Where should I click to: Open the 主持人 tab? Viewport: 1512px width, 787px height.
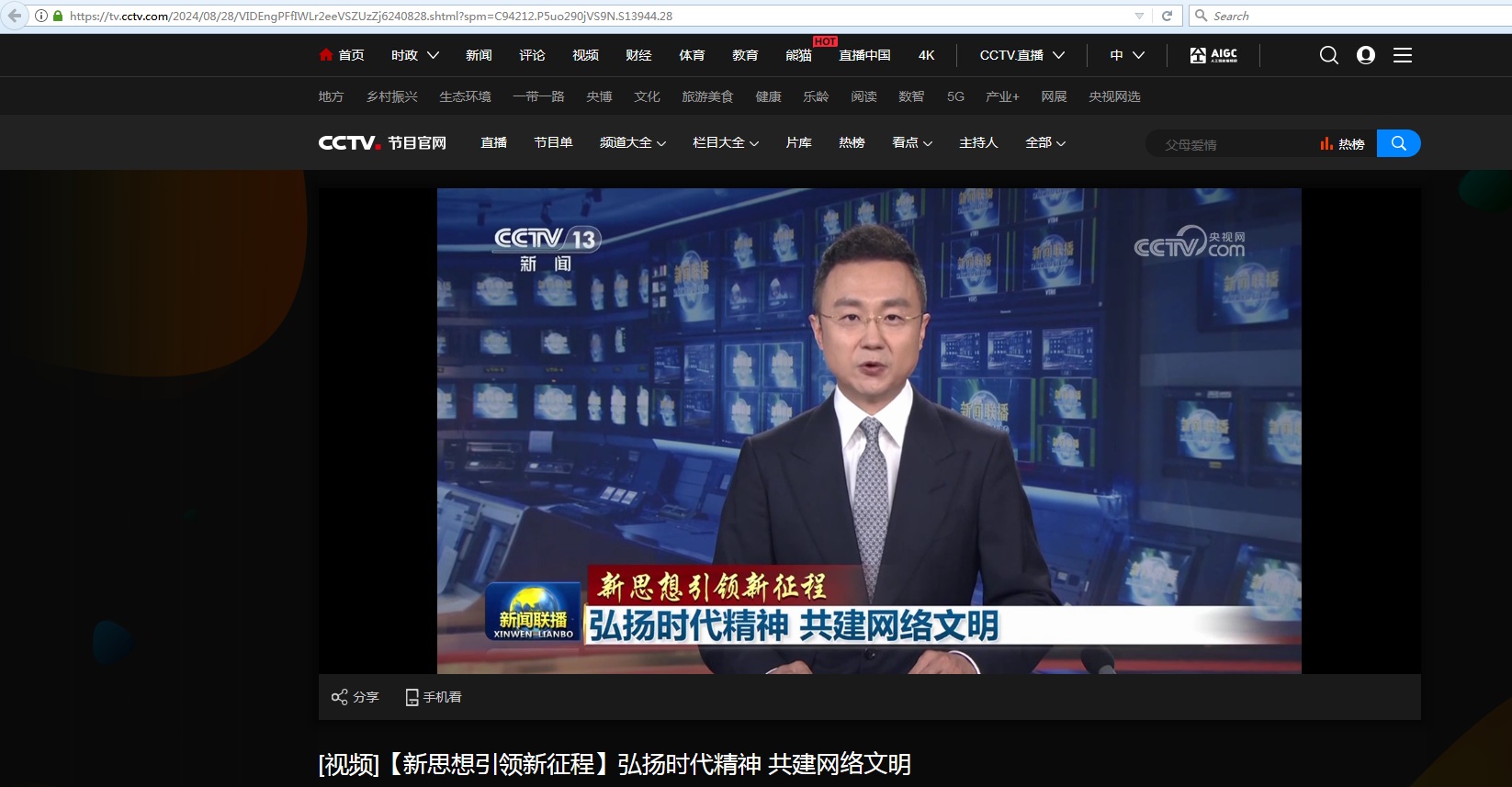pyautogui.click(x=978, y=142)
